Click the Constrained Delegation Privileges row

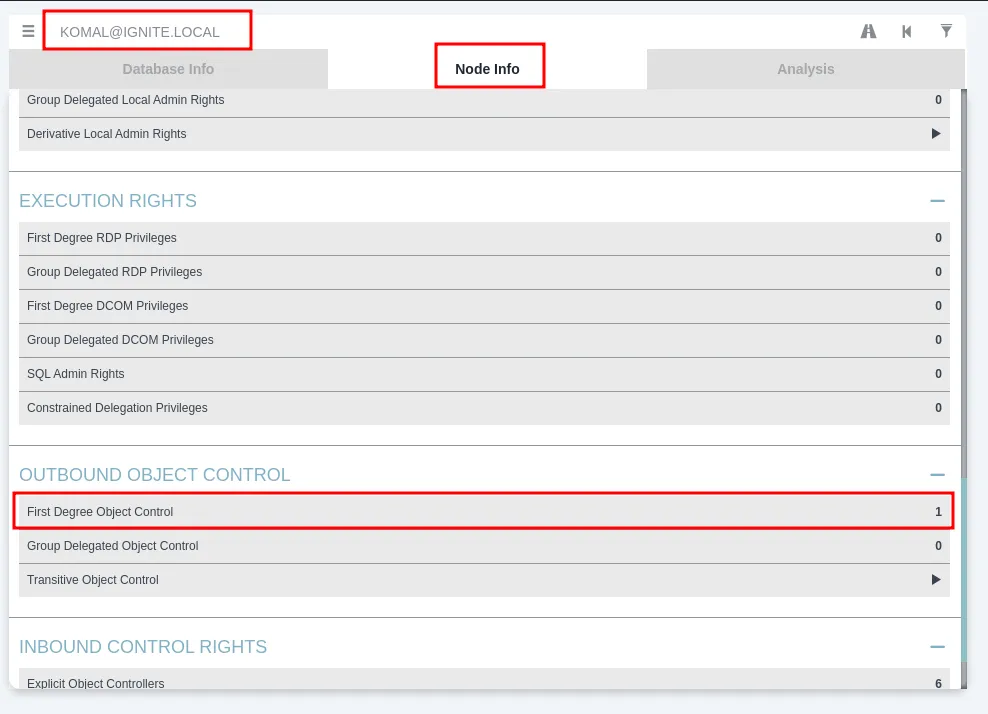pyautogui.click(x=484, y=407)
